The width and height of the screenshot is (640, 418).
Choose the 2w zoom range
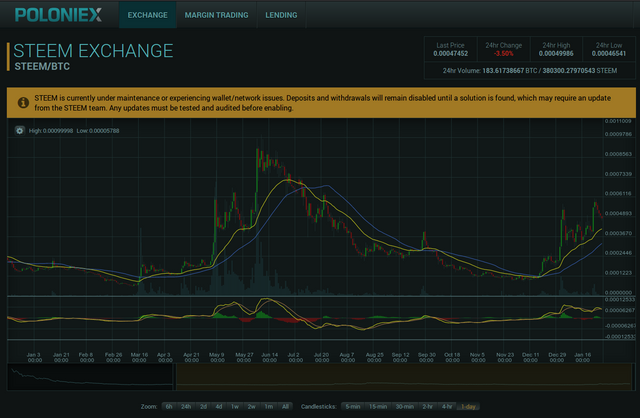[x=251, y=407]
